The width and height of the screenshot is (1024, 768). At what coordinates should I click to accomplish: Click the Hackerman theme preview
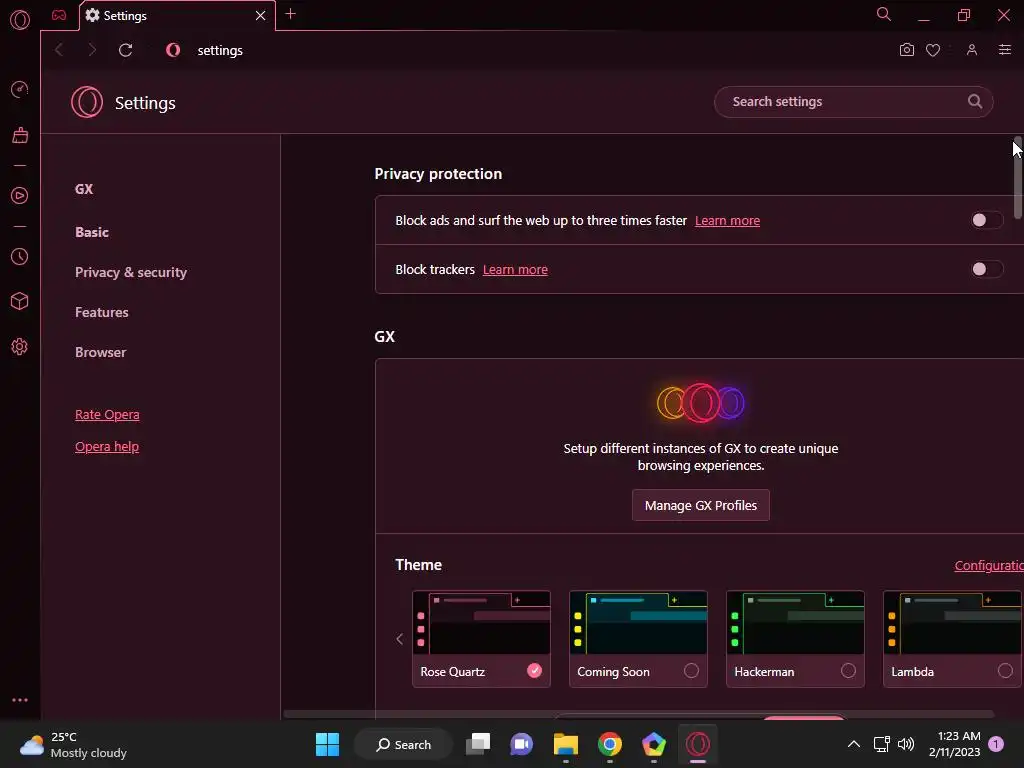pyautogui.click(x=795, y=623)
